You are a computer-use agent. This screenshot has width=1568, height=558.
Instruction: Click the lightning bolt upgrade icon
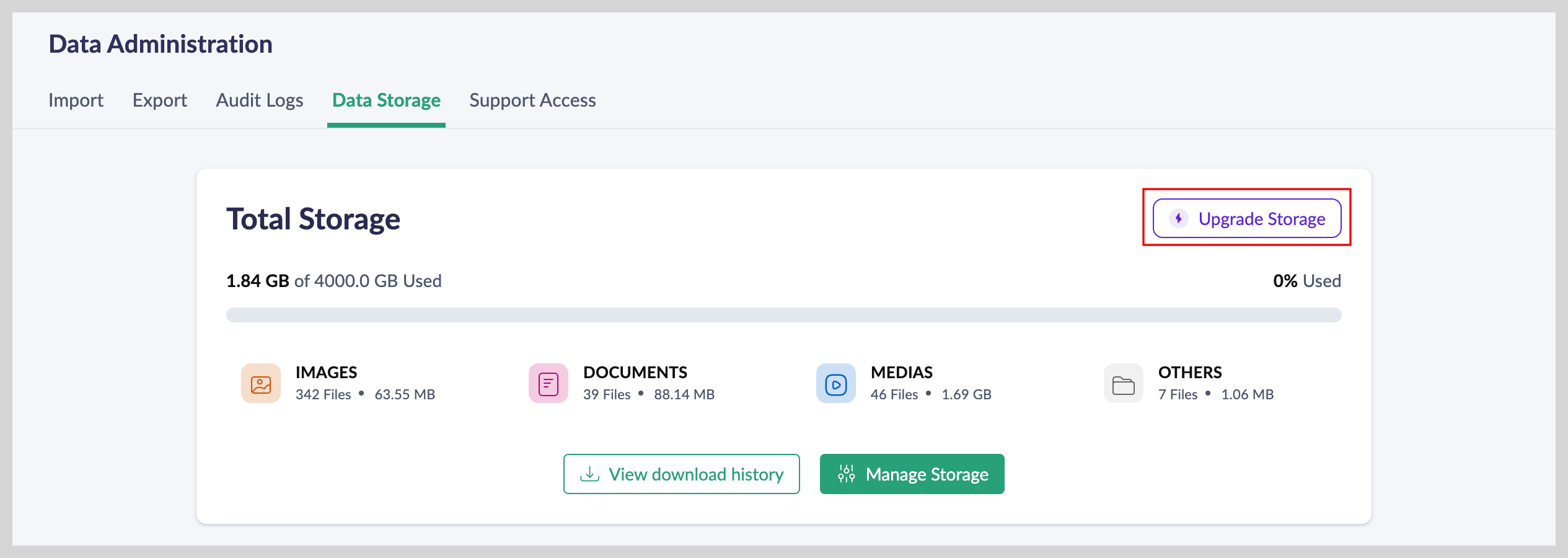(1178, 218)
